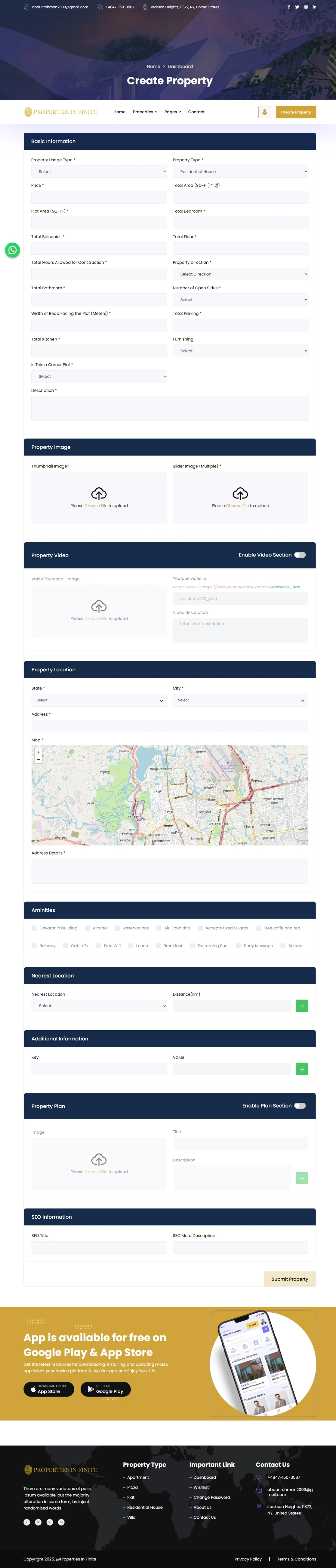Check the Elevator in building checkbox
Viewport: 336px width, 1568px height.
(34, 928)
